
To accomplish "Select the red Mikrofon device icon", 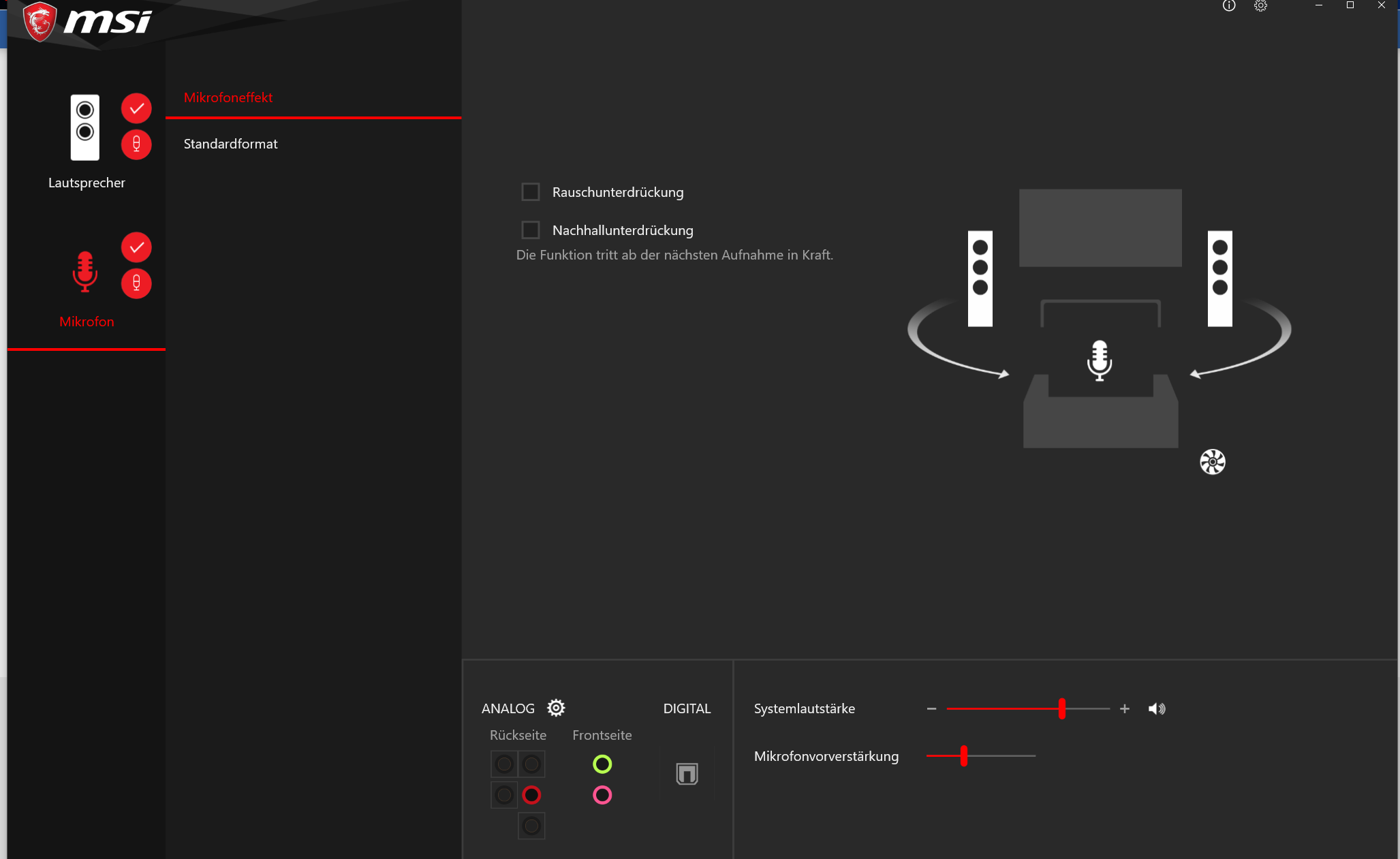I will click(85, 271).
